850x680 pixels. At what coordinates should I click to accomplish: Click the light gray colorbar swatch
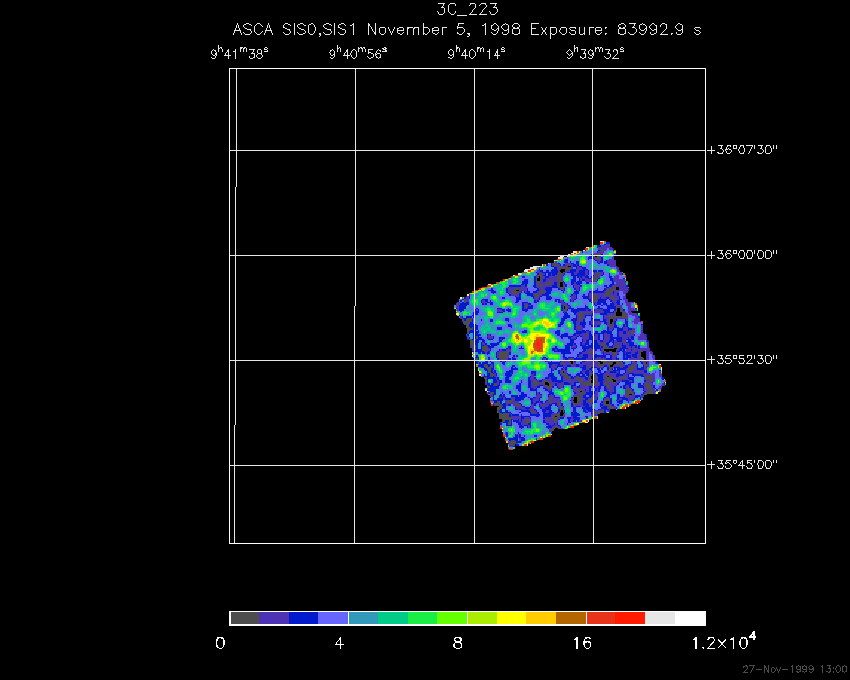pyautogui.click(x=660, y=618)
